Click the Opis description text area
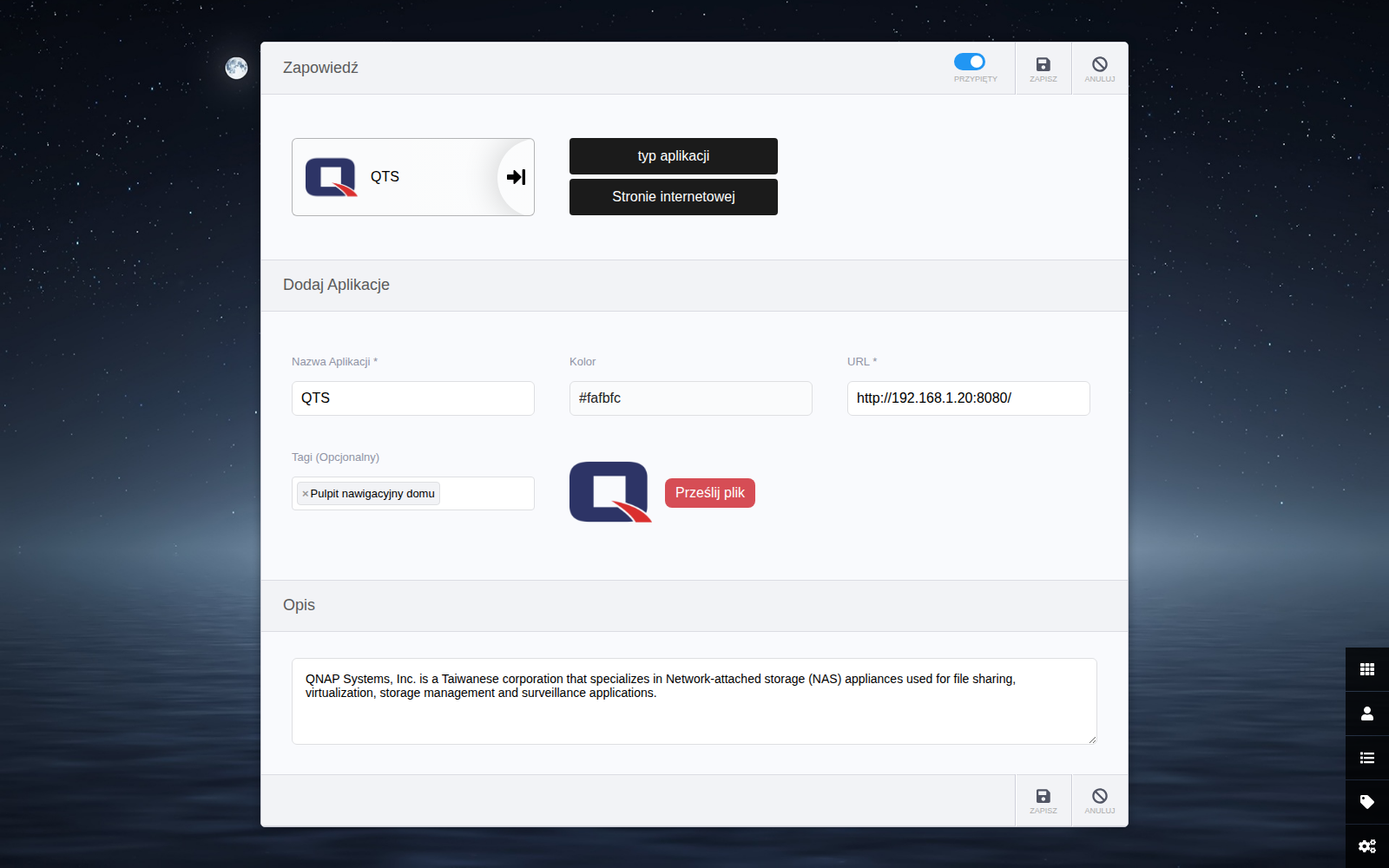The image size is (1389, 868). [x=694, y=701]
